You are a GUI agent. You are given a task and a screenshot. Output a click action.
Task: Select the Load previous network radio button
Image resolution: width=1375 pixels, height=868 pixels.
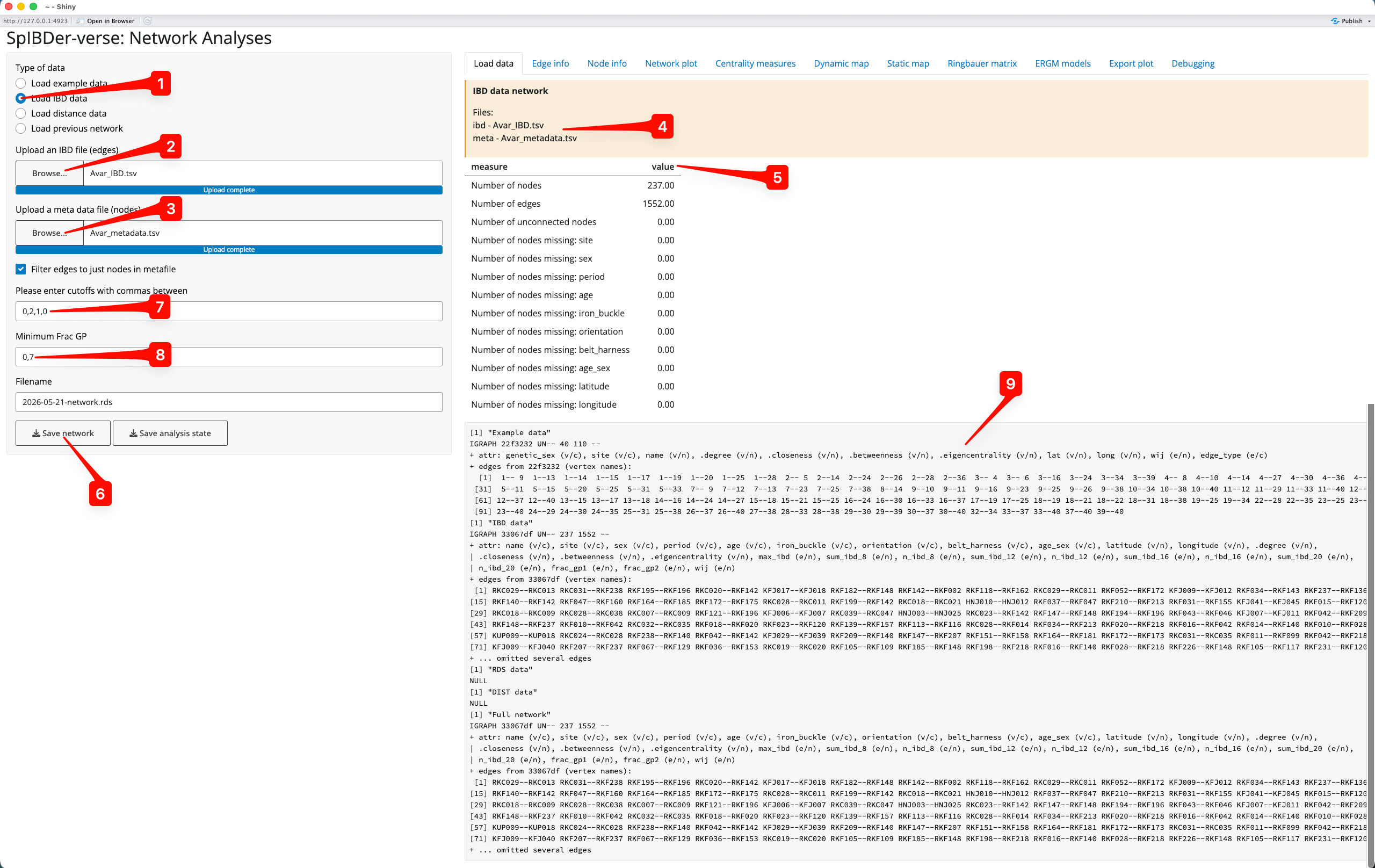20,128
